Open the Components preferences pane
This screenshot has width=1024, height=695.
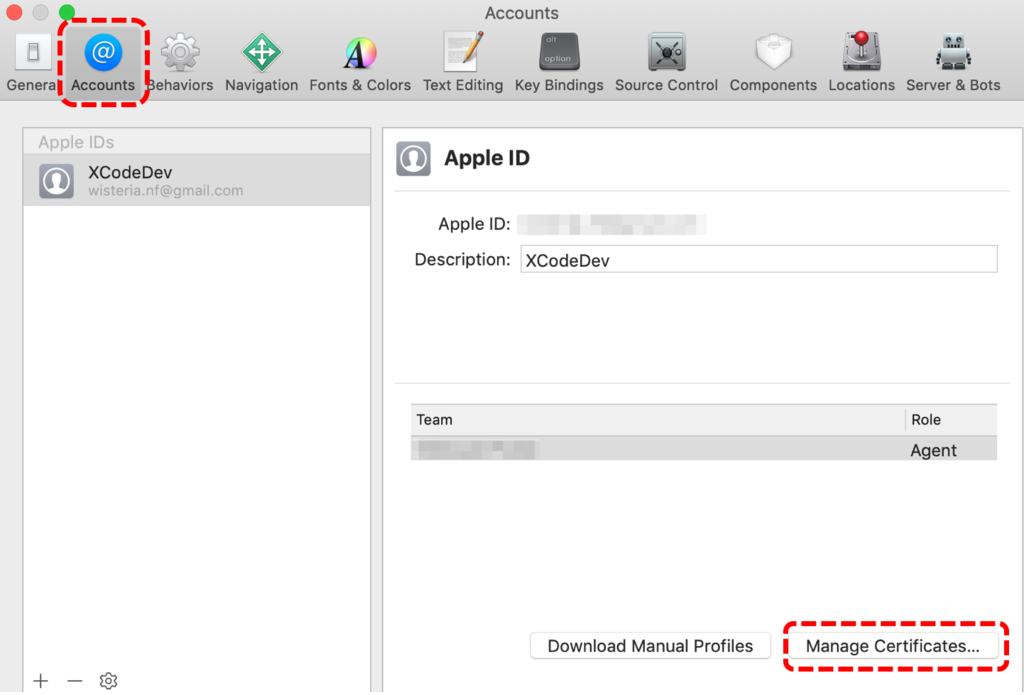[x=773, y=62]
